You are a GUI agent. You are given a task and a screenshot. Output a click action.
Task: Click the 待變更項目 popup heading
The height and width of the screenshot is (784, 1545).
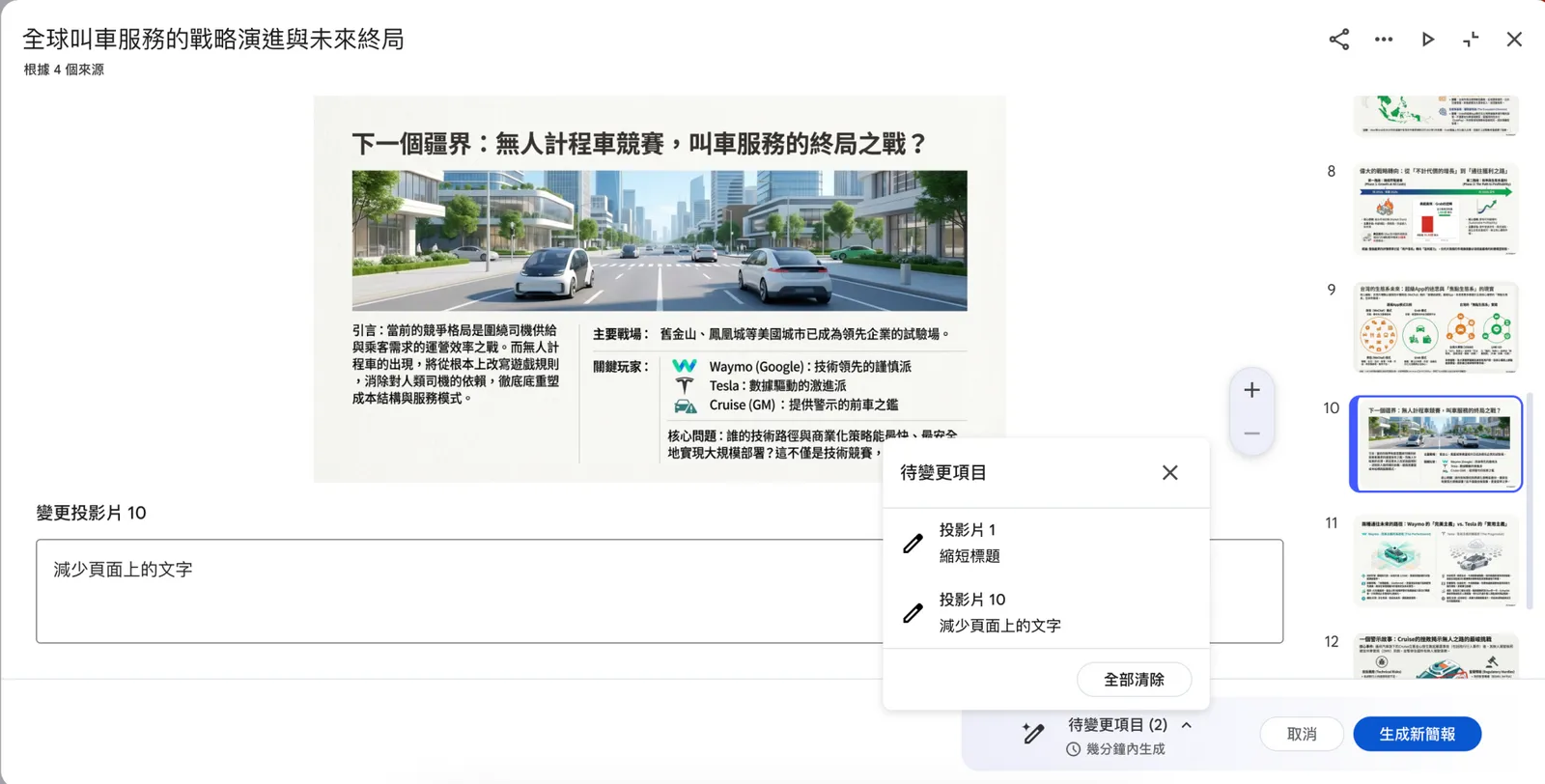click(943, 473)
